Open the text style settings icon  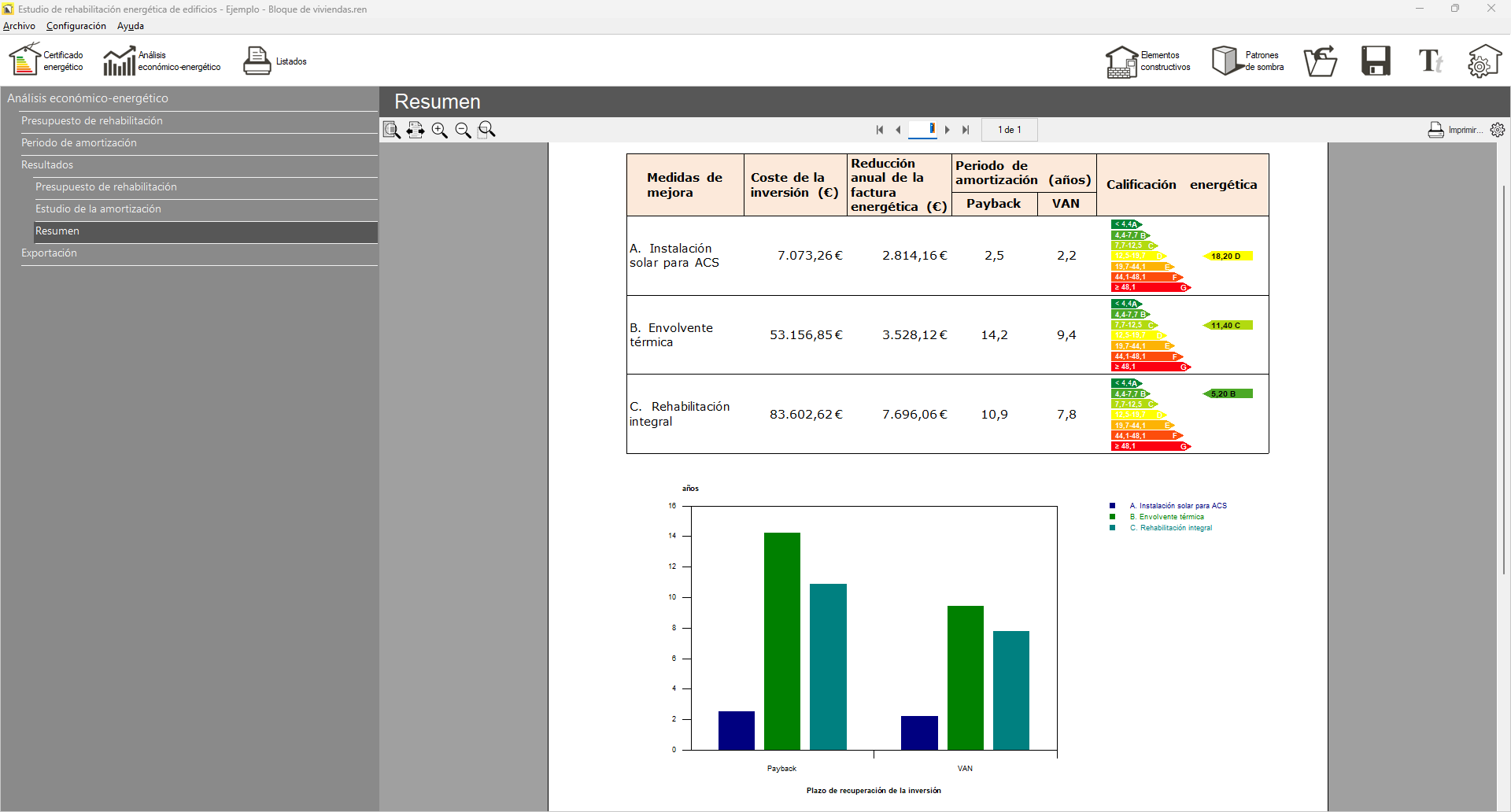click(1430, 61)
